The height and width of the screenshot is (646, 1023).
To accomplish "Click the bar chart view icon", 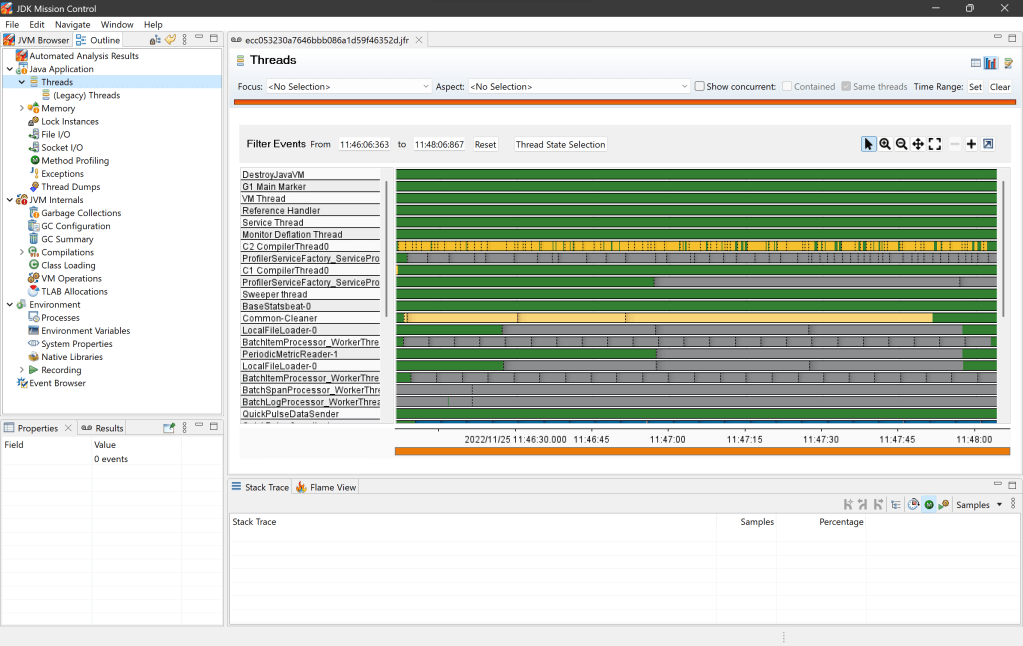I will (x=991, y=63).
